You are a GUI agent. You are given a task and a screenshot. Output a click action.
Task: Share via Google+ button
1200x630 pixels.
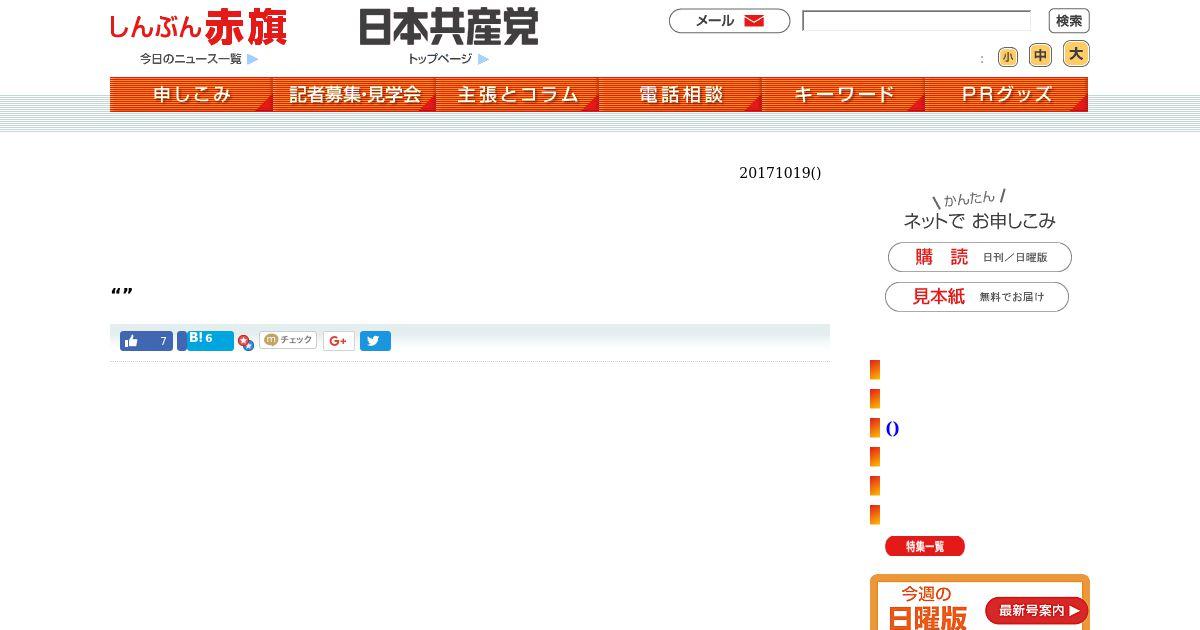pos(339,341)
